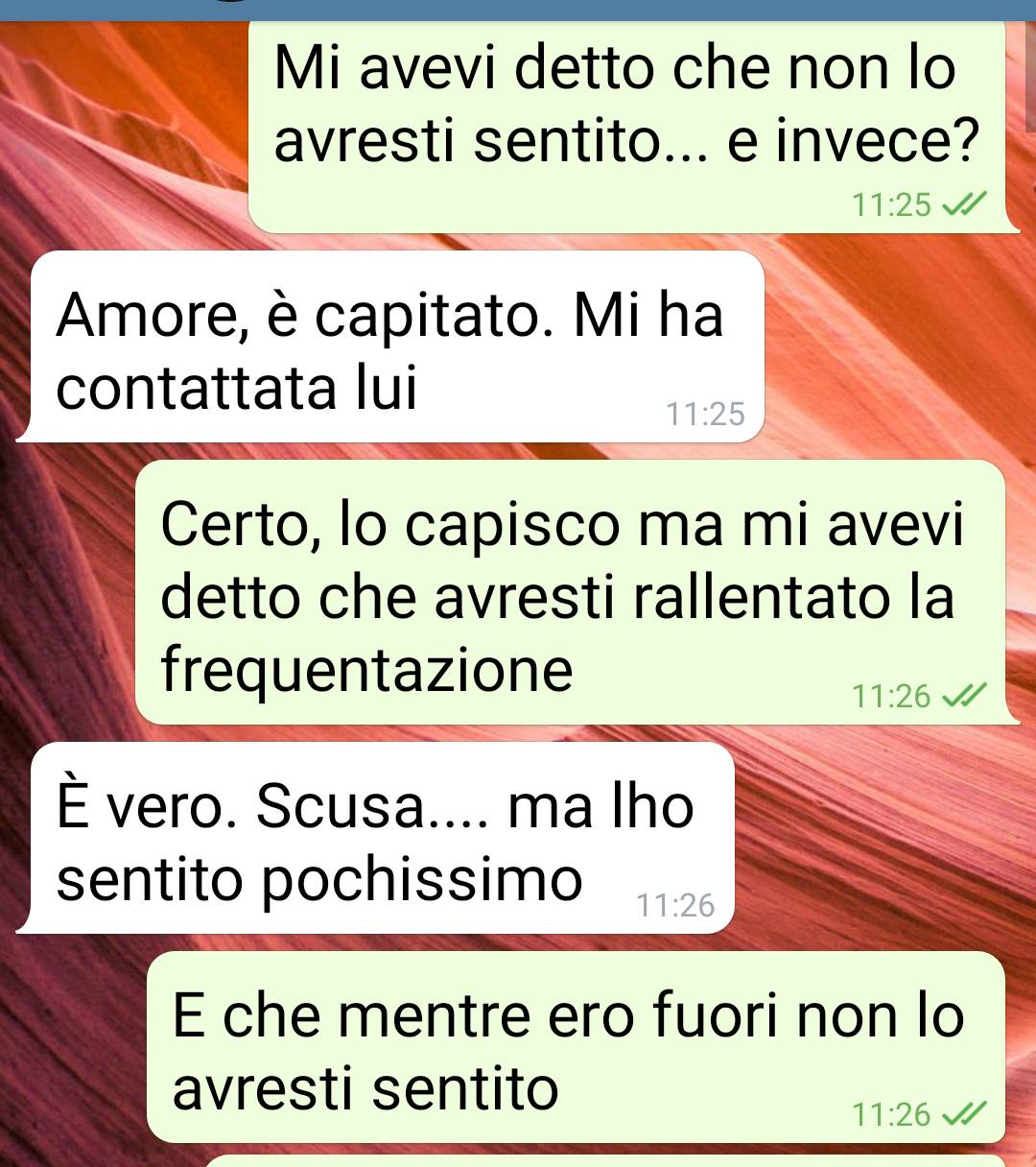Select the 'E che mentre ero fuori' message
The height and width of the screenshot is (1167, 1036).
point(577,1047)
